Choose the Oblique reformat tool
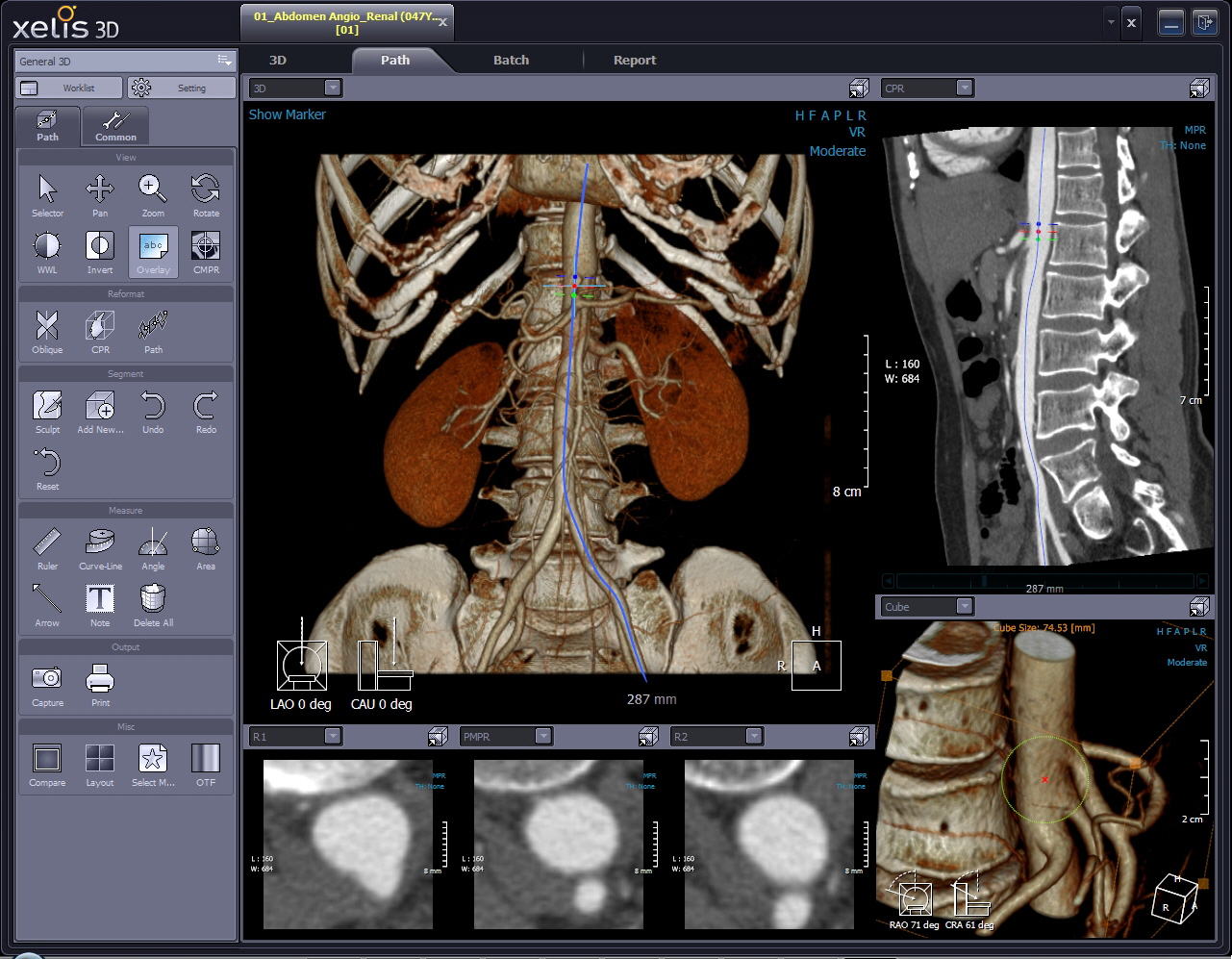Screen dimensions: 1232x959 click(47, 332)
